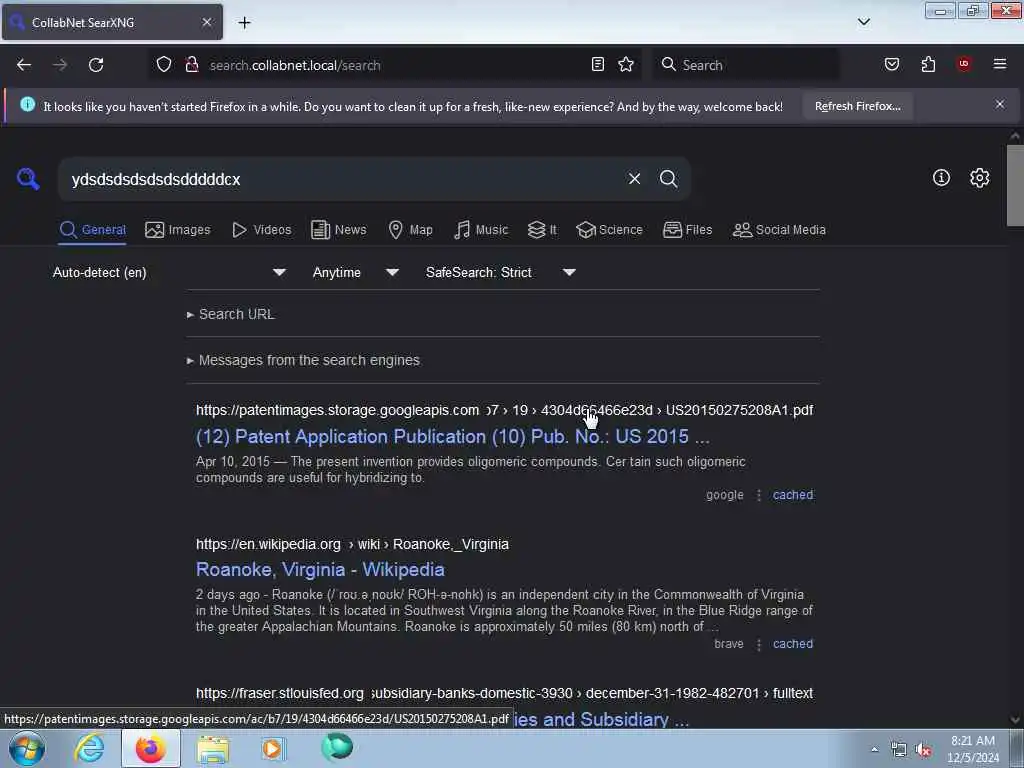This screenshot has width=1024, height=768.
Task: Open the Roanoke, Virginia - Wikipedia result
Action: [320, 569]
